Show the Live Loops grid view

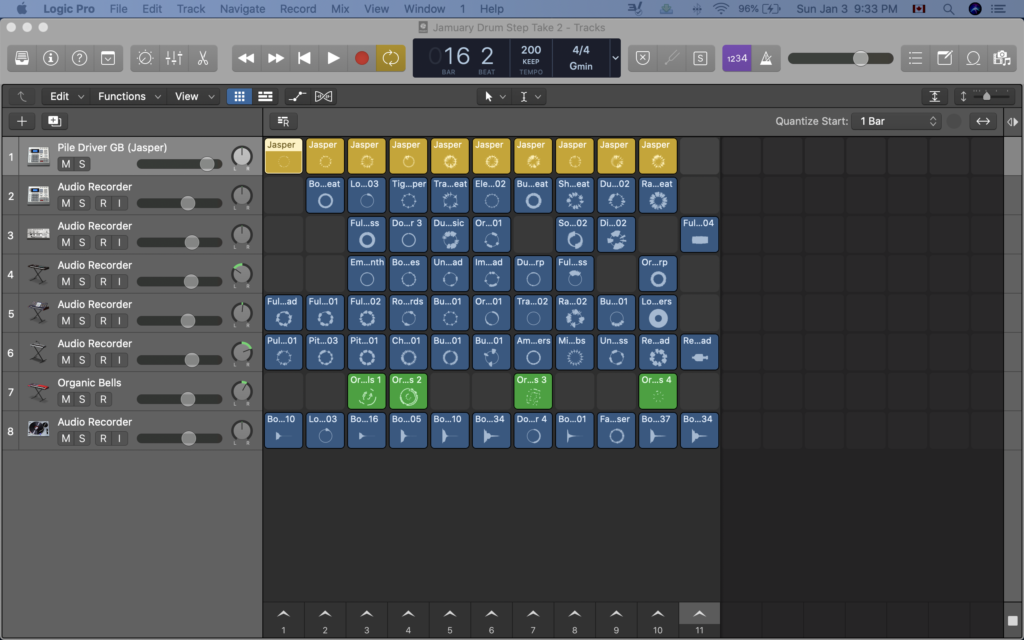[x=240, y=97]
